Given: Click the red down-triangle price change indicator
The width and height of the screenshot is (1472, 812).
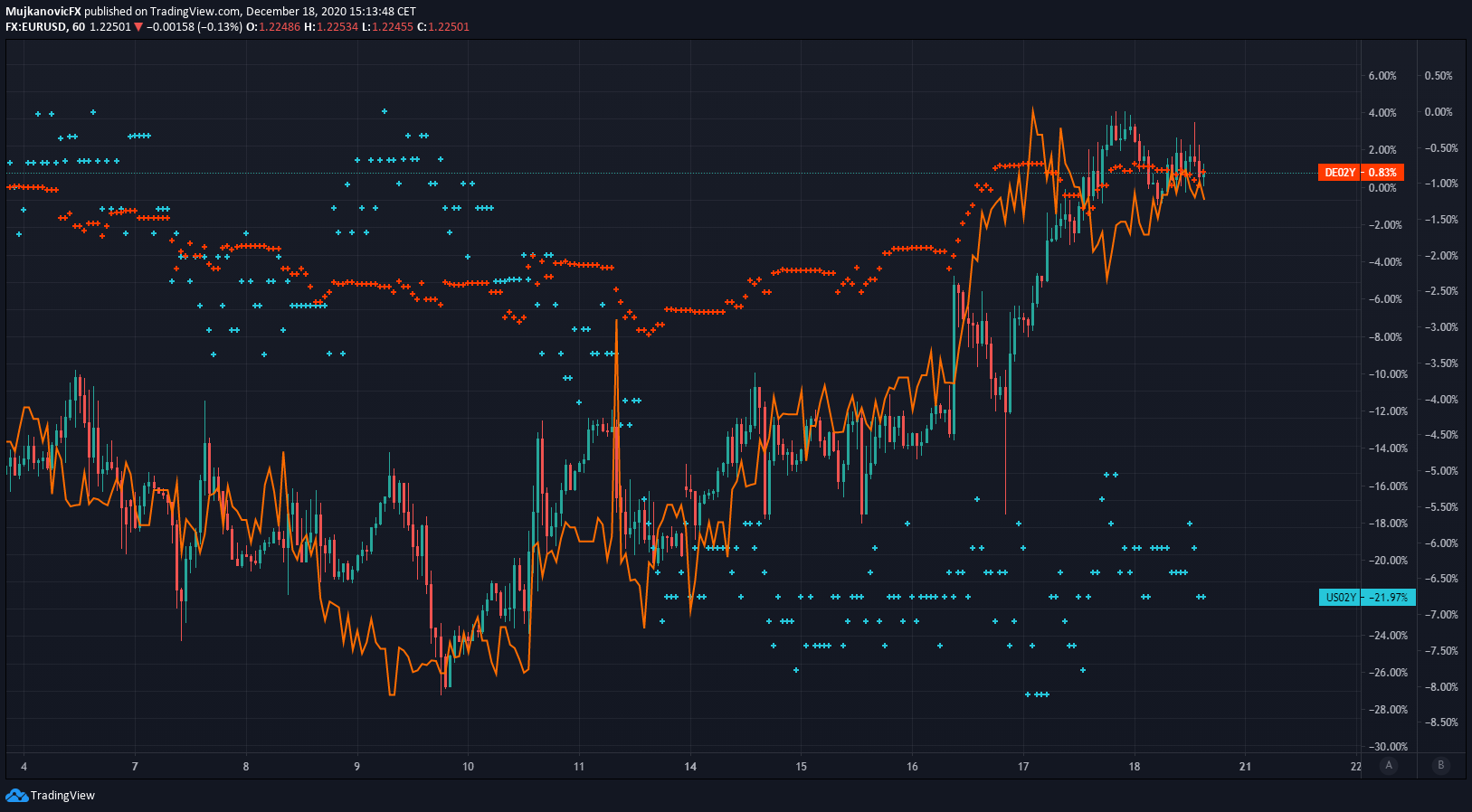Looking at the screenshot, I should click(x=138, y=27).
